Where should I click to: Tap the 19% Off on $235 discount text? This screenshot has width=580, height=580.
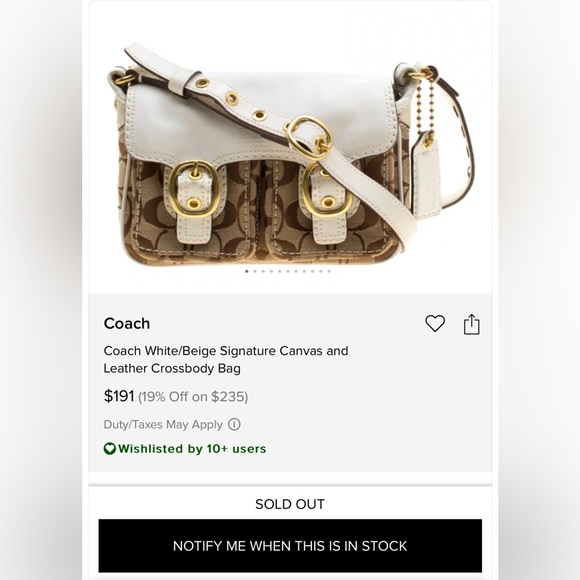click(x=193, y=397)
